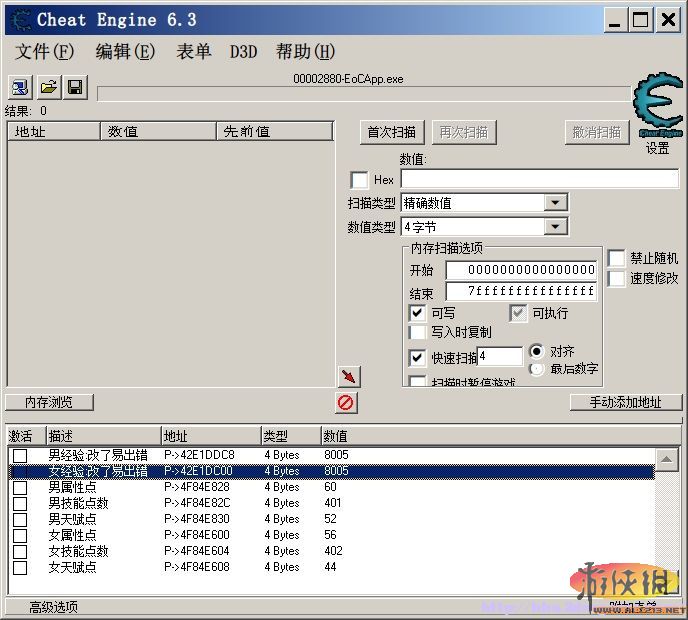The width and height of the screenshot is (688, 620).
Task: Activate the 男天赋点 entry checkbox
Action: click(20, 520)
